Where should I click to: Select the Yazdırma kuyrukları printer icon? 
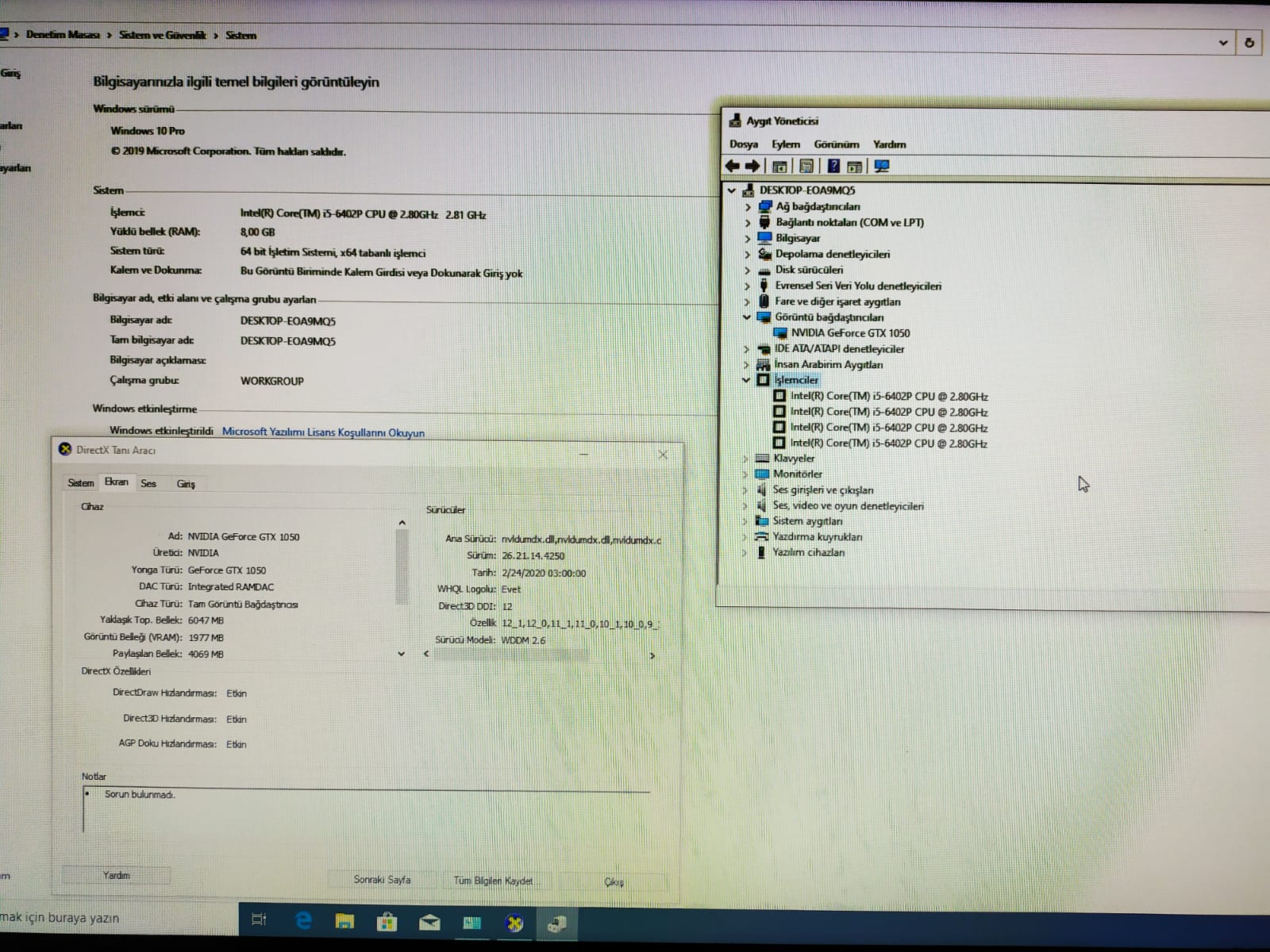[x=762, y=536]
